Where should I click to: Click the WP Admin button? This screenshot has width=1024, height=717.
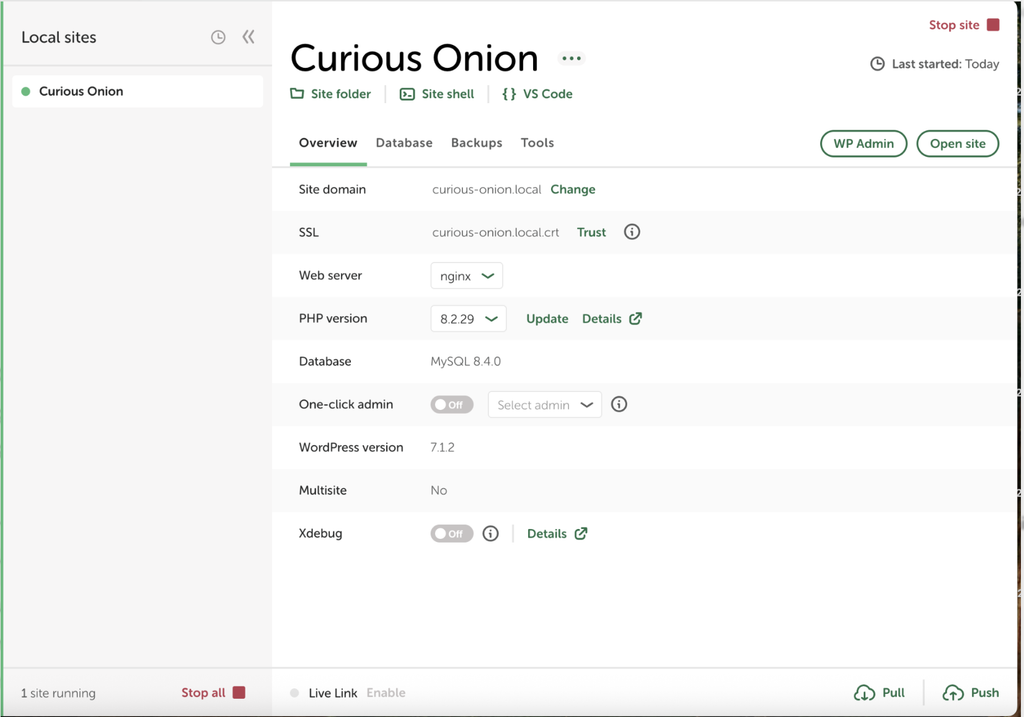(x=863, y=144)
